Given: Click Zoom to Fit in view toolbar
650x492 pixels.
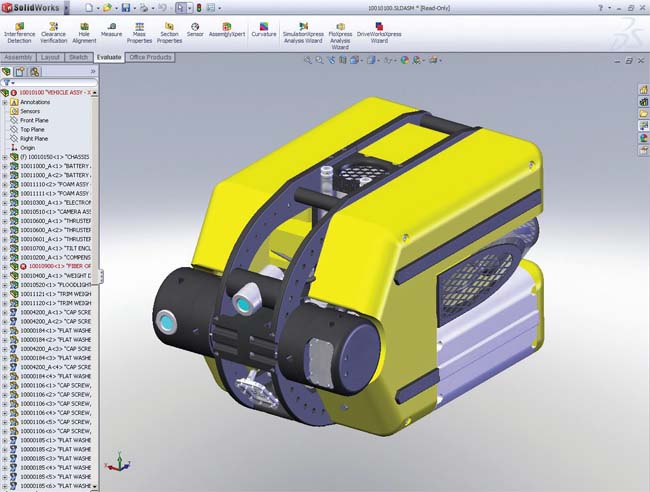Looking at the screenshot, I should tap(308, 60).
